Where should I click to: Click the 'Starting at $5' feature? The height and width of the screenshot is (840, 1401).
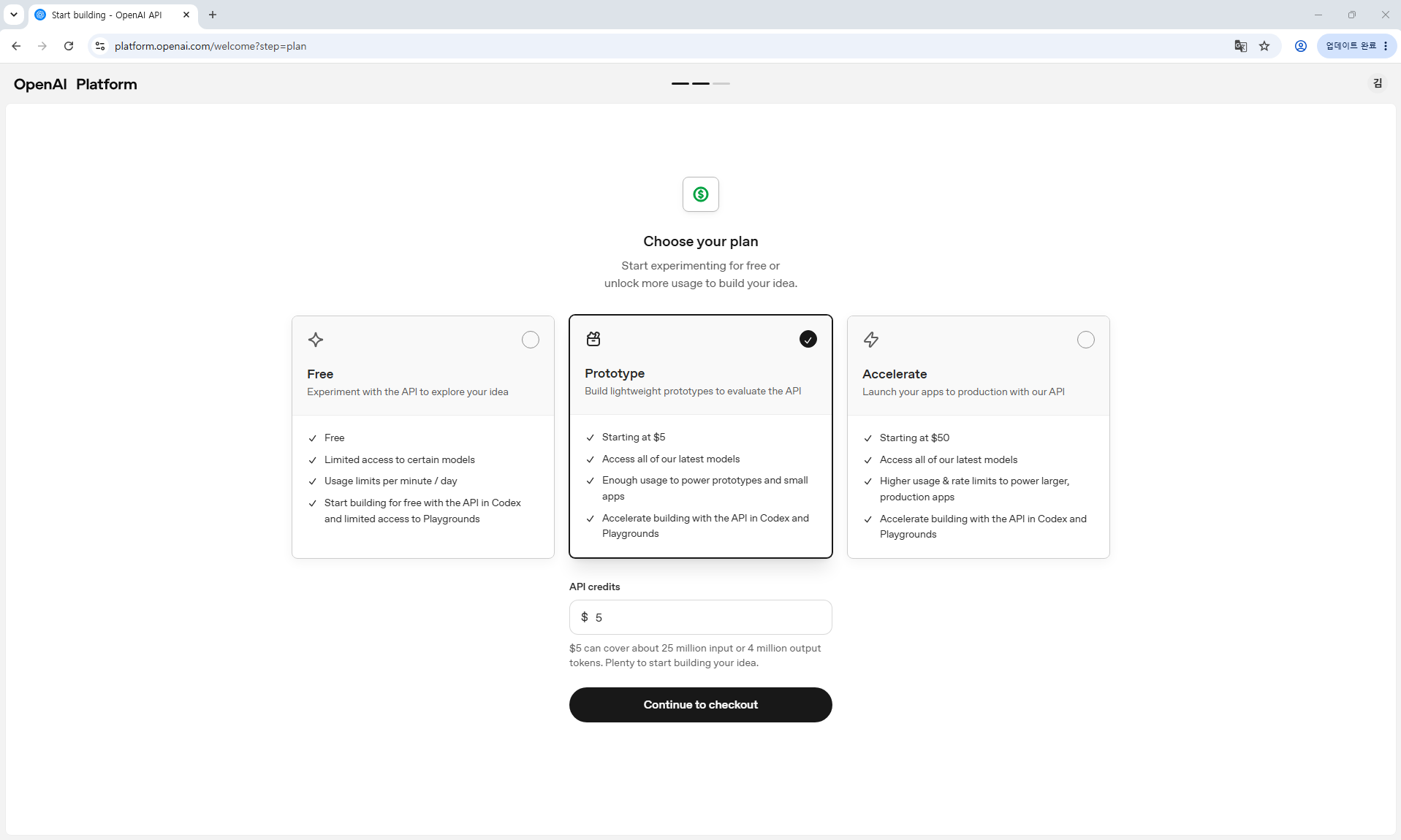634,438
